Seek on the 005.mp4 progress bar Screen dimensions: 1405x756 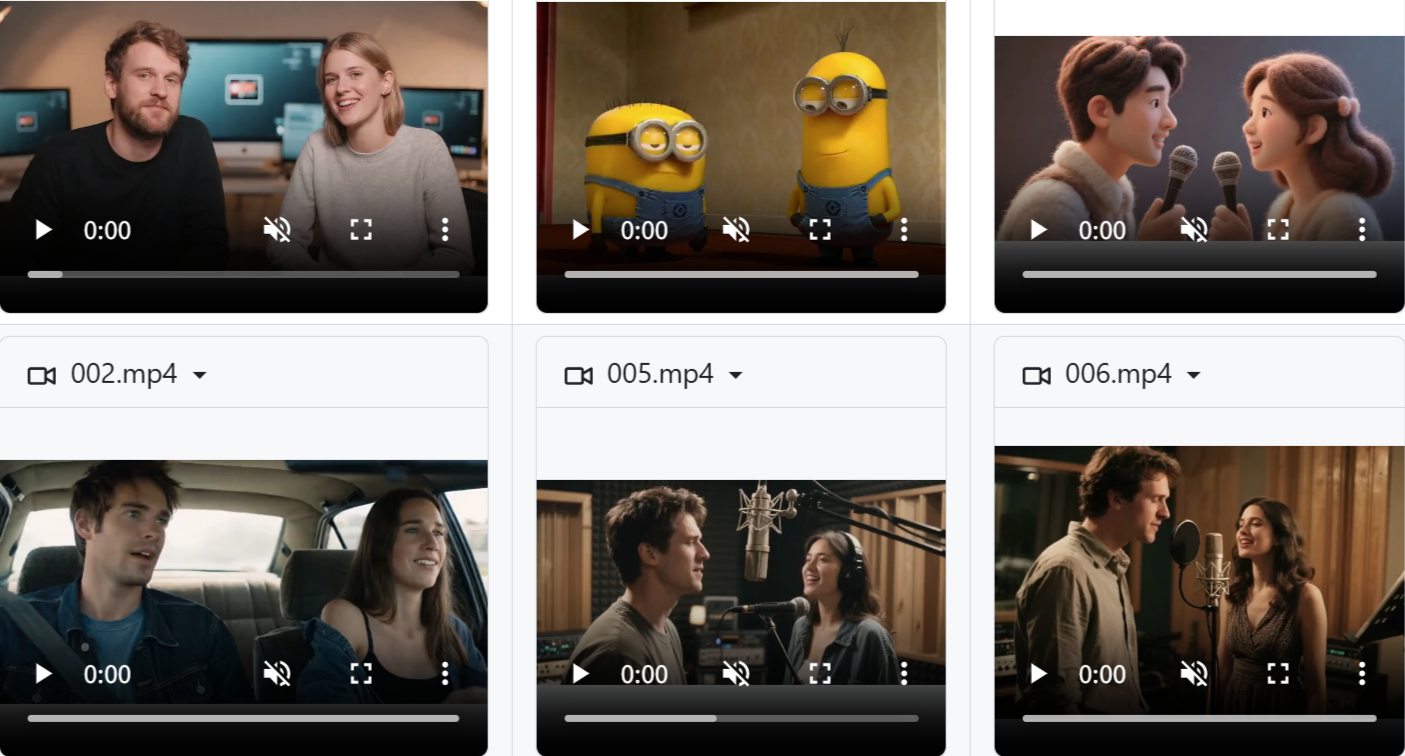point(741,718)
